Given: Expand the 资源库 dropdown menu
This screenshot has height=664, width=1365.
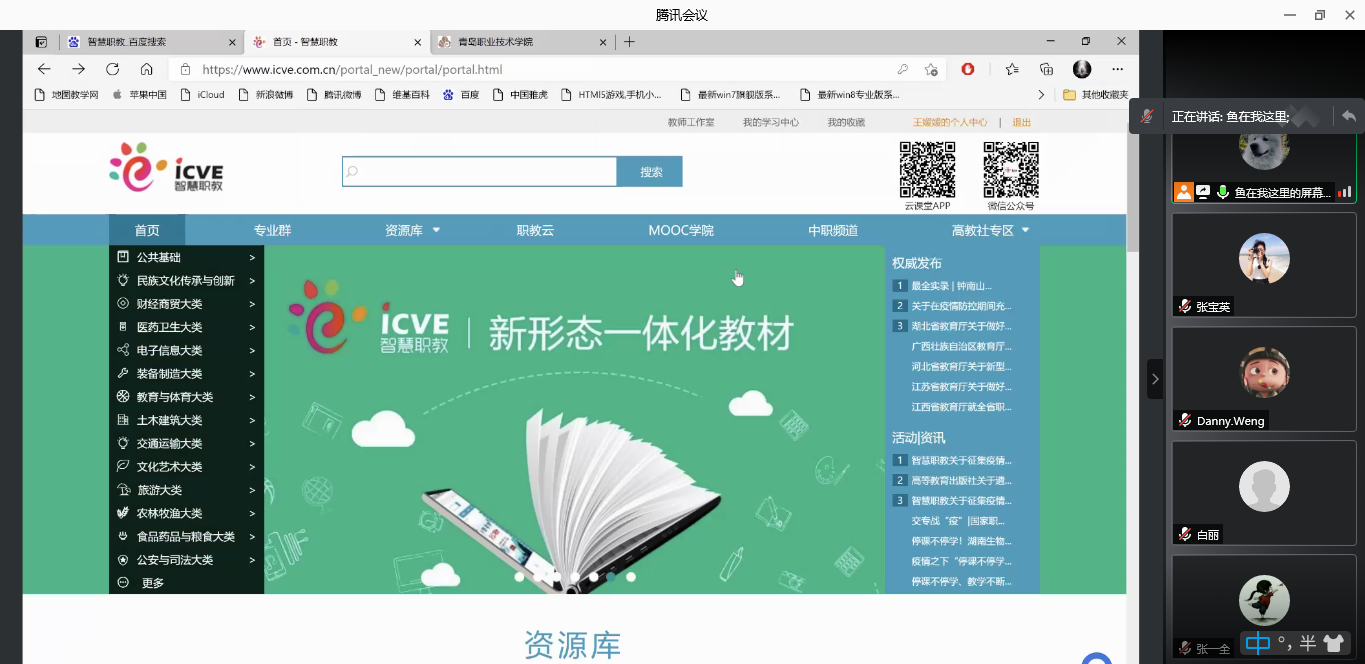Looking at the screenshot, I should click(412, 230).
